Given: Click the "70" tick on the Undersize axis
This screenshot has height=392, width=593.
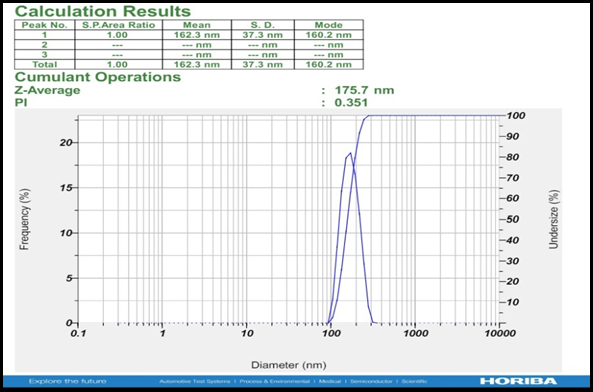Looking at the screenshot, I should click(x=513, y=178).
